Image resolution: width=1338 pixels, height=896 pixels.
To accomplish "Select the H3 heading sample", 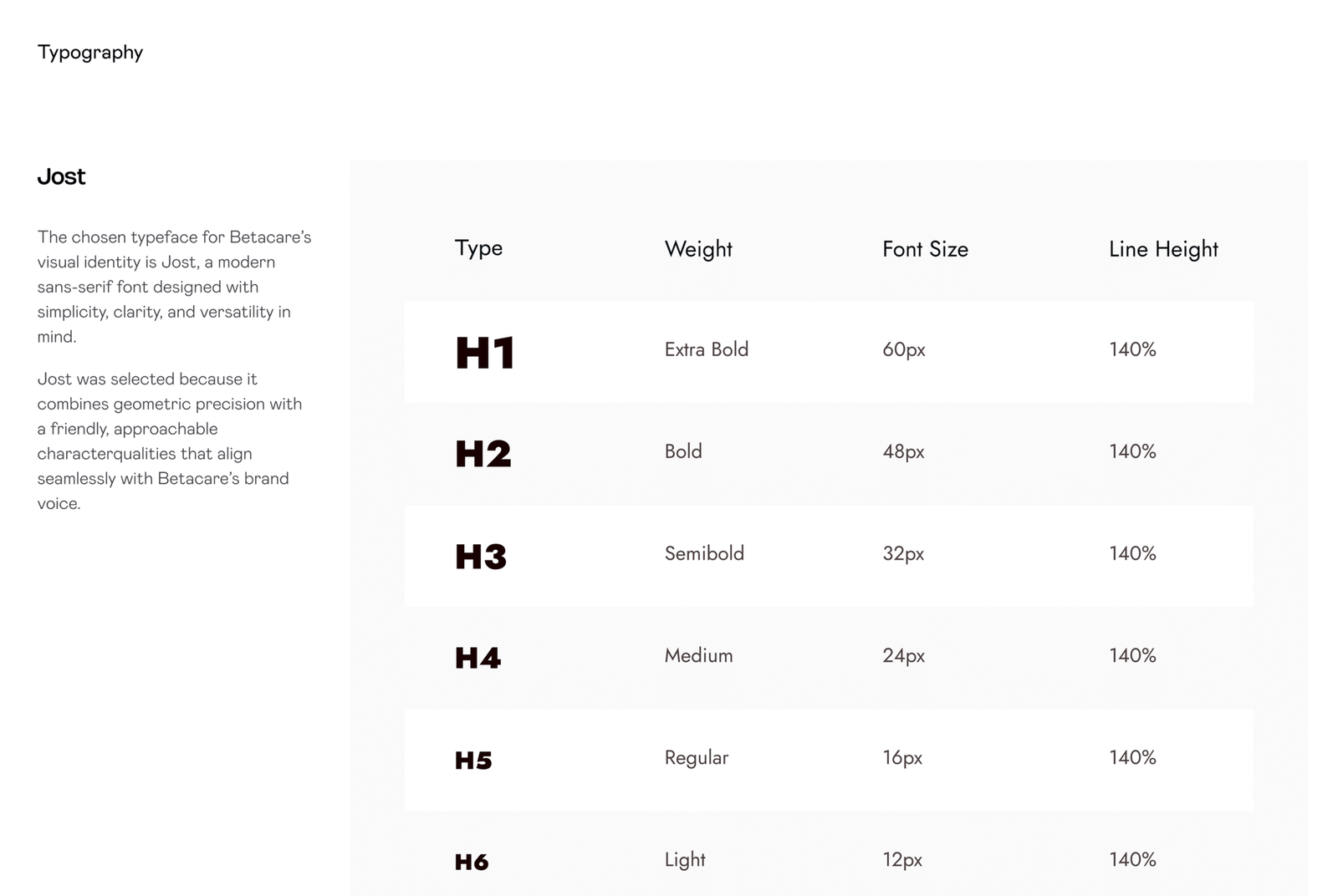I will pyautogui.click(x=481, y=557).
